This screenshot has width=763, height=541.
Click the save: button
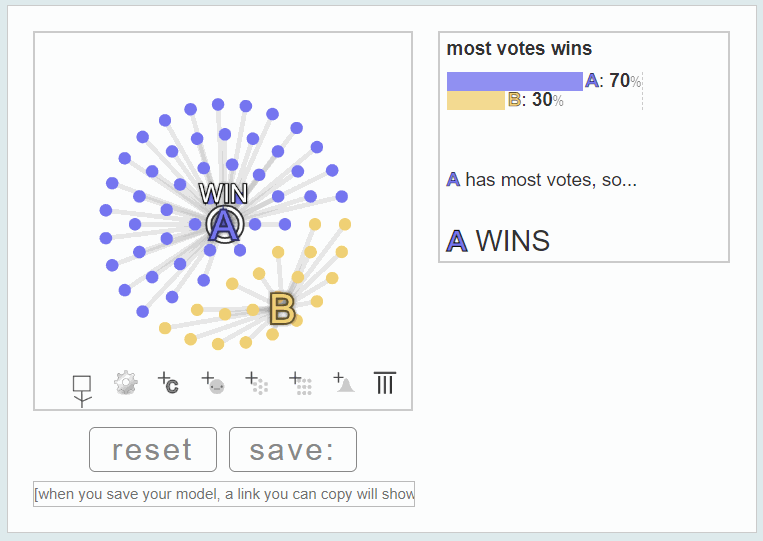coord(293,450)
